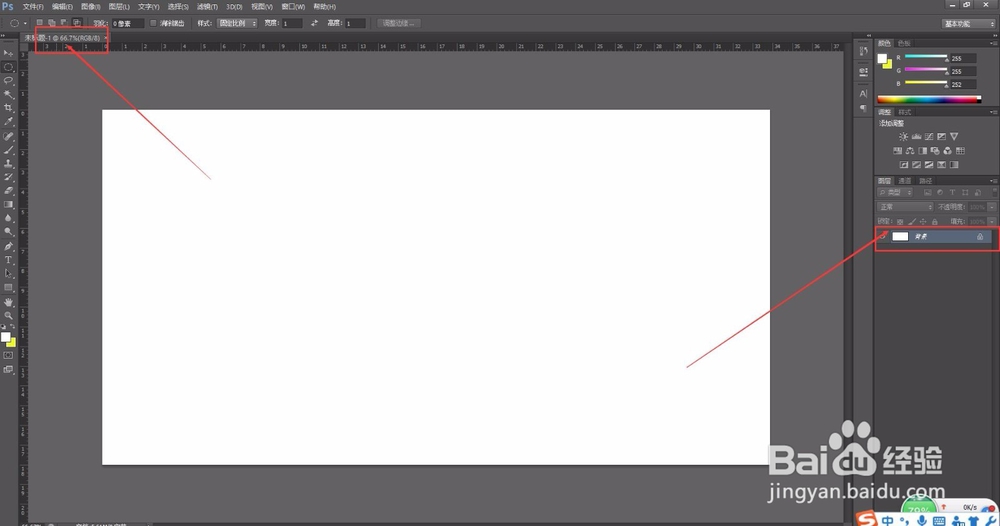Open the Layers panel flyout menu

point(994,181)
